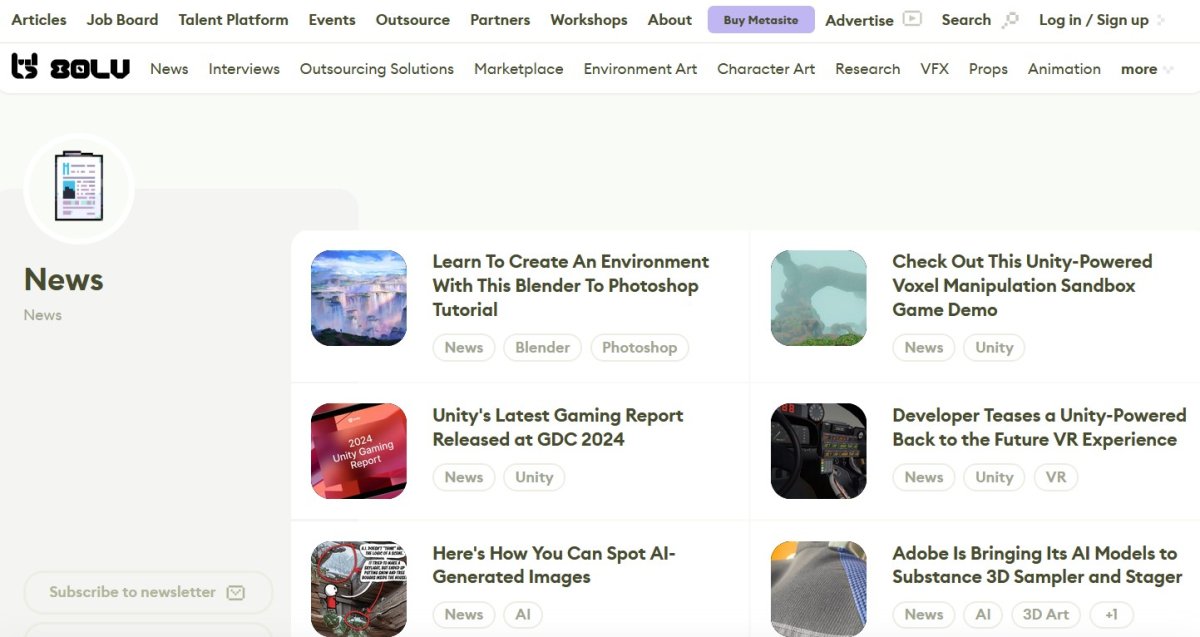1200x637 pixels.
Task: Open the Blender to Photoshop tutorial thumbnail
Action: pyautogui.click(x=359, y=298)
